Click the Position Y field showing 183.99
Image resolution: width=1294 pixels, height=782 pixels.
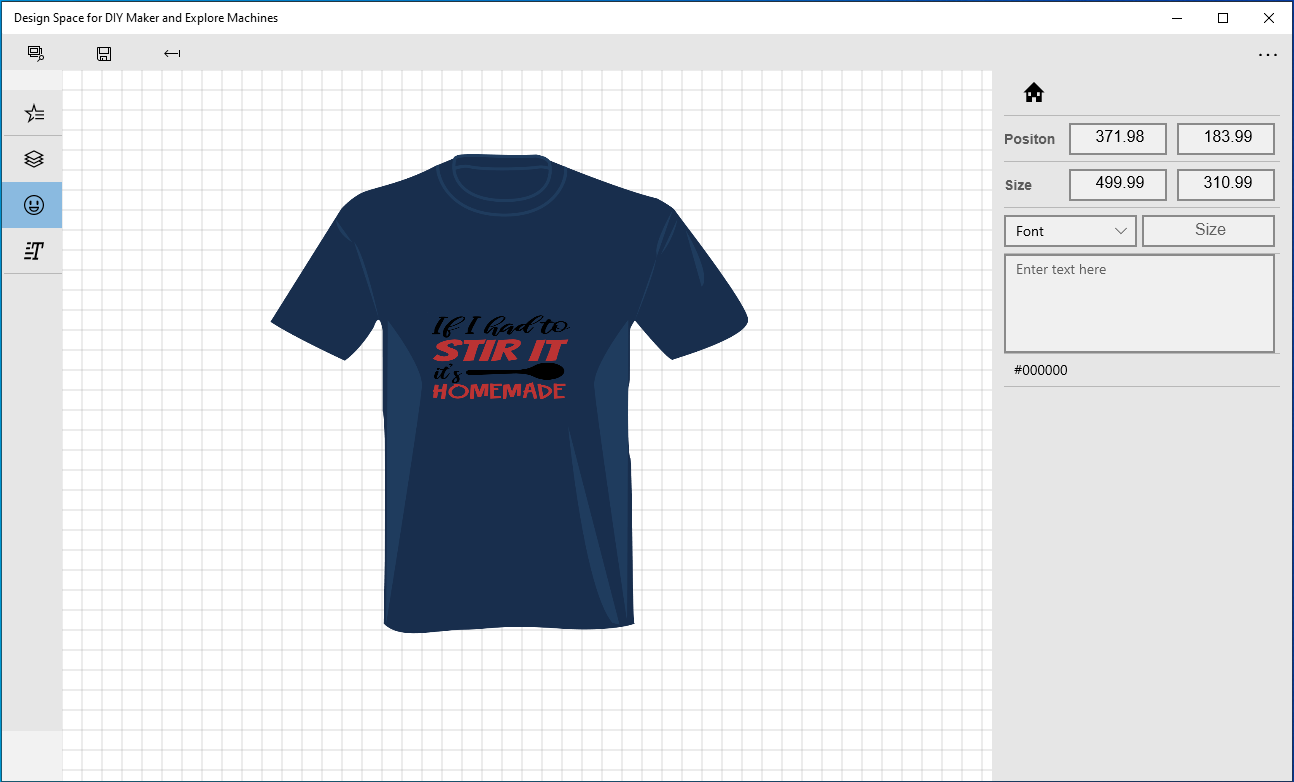(1226, 138)
